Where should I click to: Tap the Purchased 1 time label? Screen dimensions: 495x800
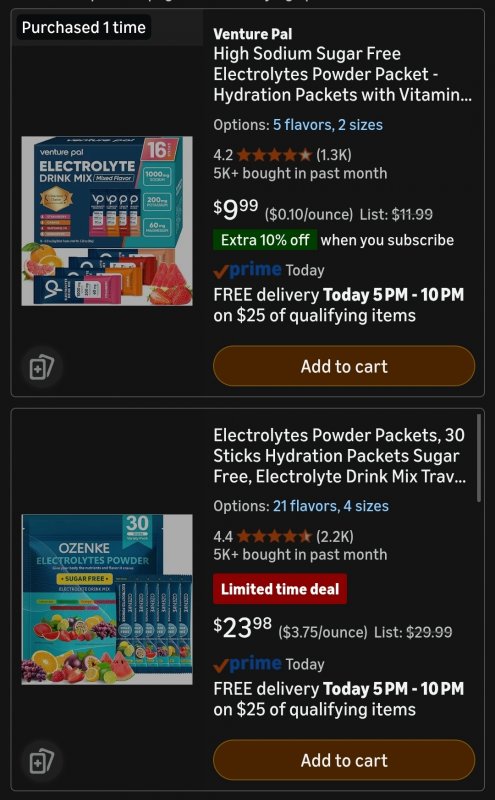pos(84,28)
